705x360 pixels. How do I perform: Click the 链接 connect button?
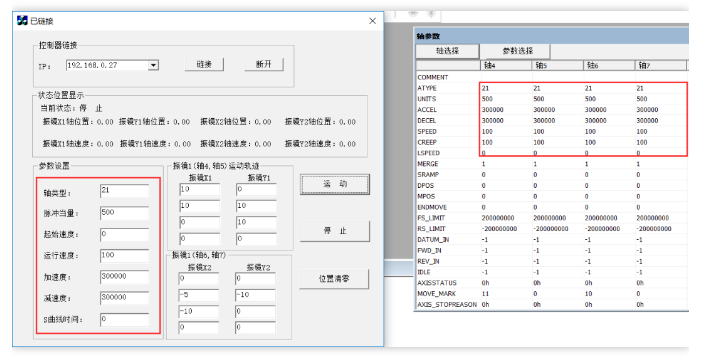(204, 64)
